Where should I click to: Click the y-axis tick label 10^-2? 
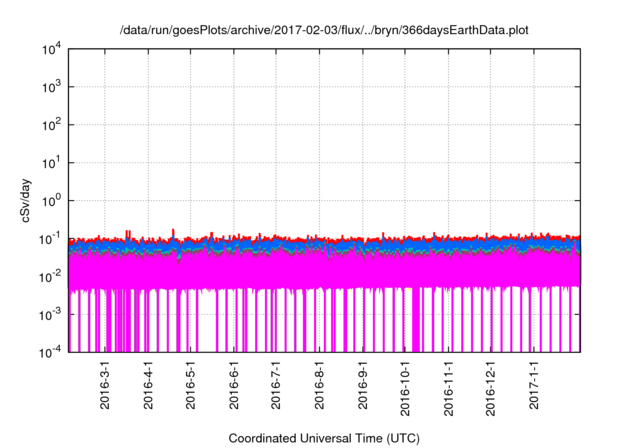coord(50,276)
